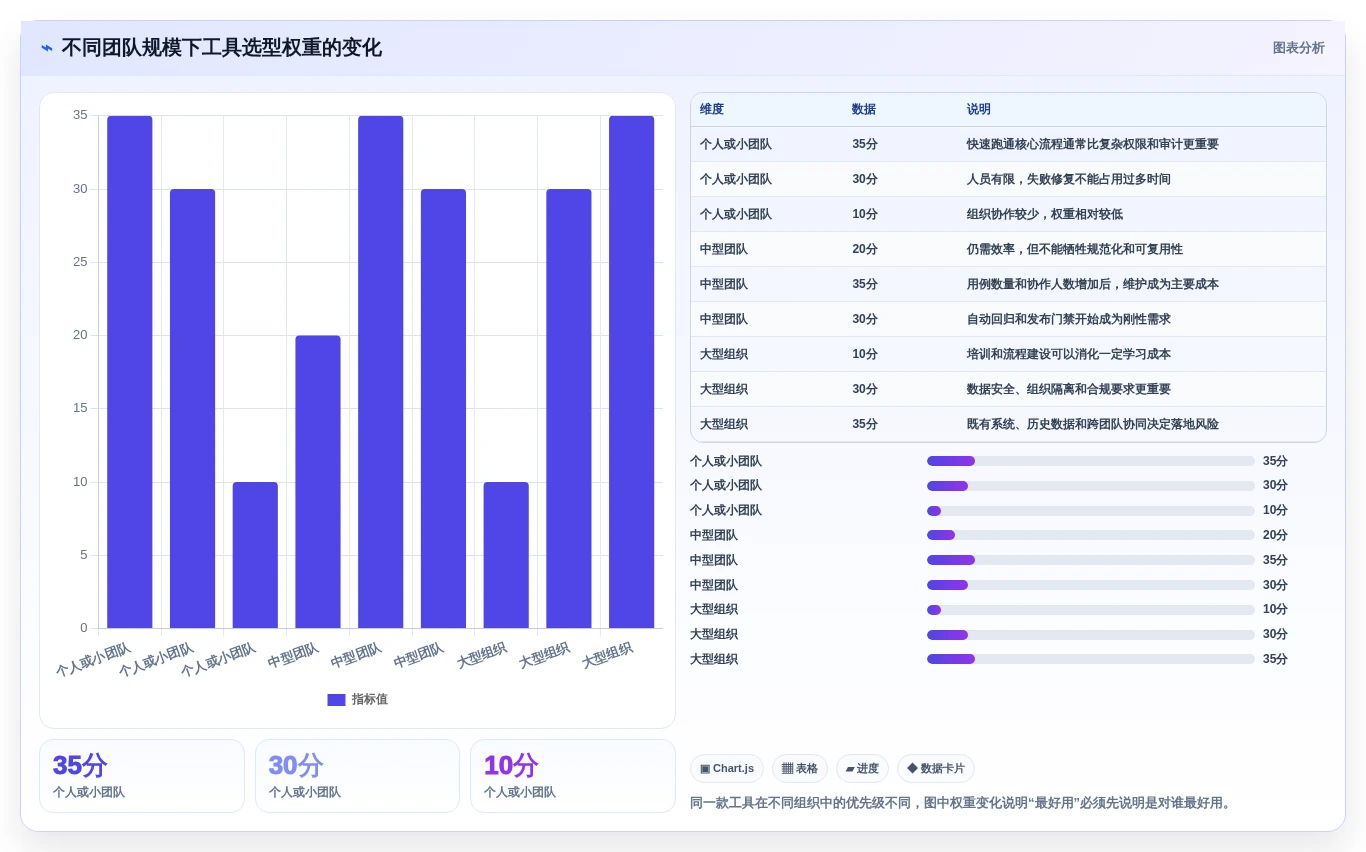Select the row 数据安全、组织隔离和合规要求更重要
The image size is (1366, 852).
pos(1008,389)
